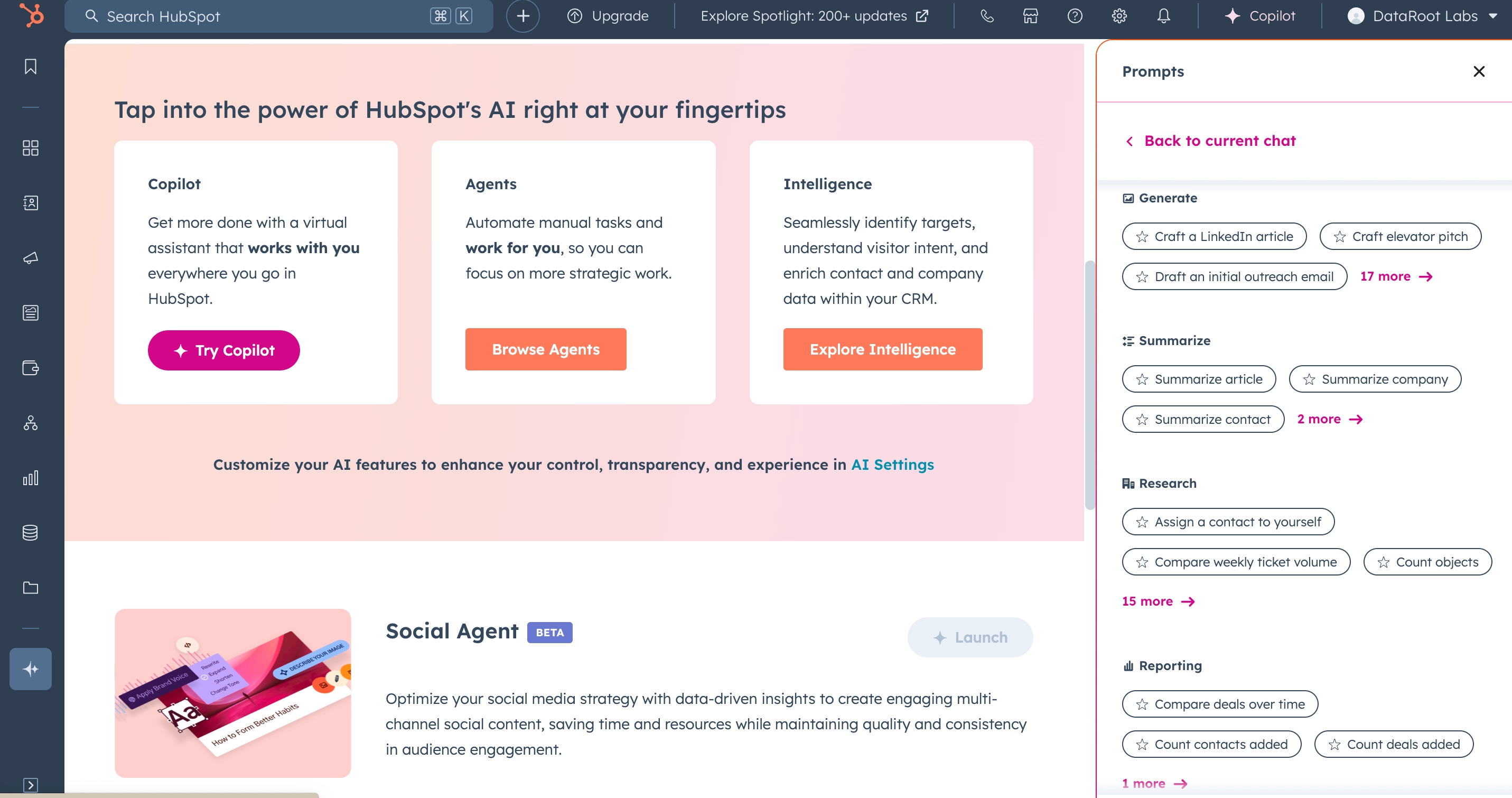Image resolution: width=1512 pixels, height=798 pixels.
Task: Open the Contacts icon in sidebar
Action: click(x=30, y=202)
